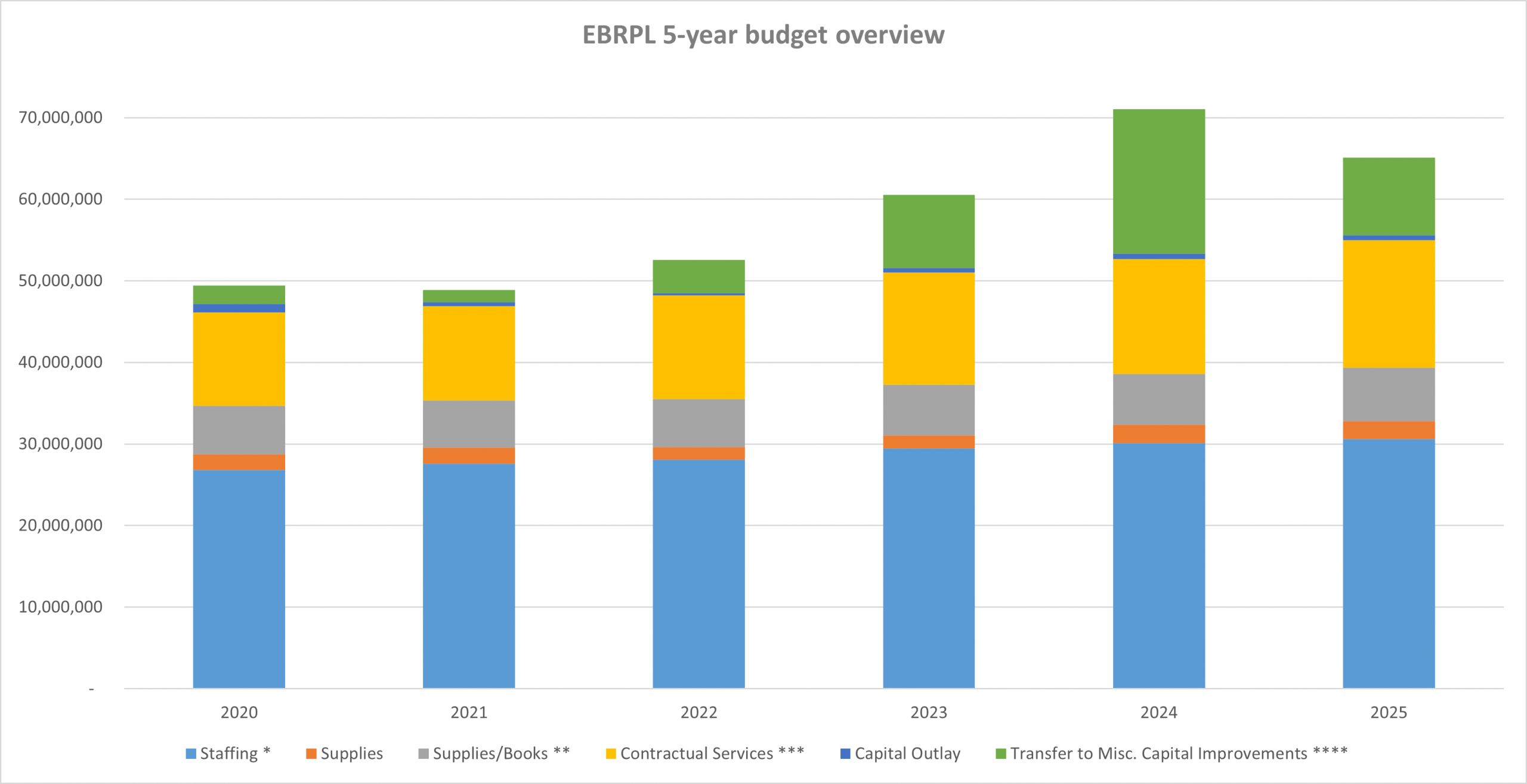Click Transfer to Misc. Capital Improvements label
1527x784 pixels.
click(x=1179, y=754)
